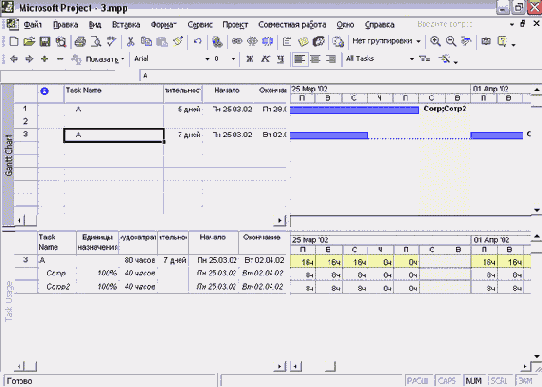Click the Gantt chart horizontal scrollbar
The width and height of the screenshot is (542, 387).
tap(410, 220)
